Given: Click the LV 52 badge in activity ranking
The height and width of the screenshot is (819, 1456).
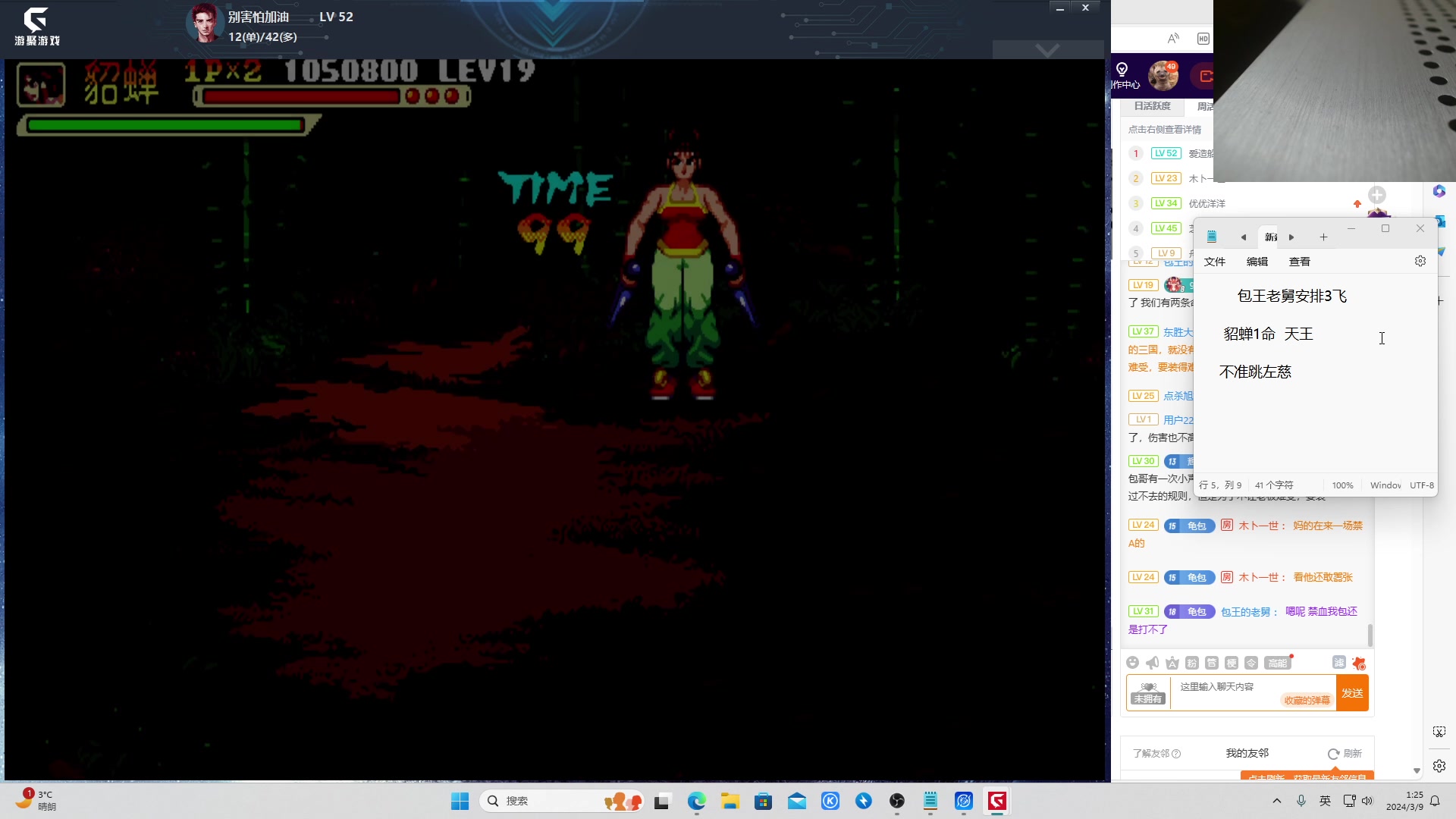Looking at the screenshot, I should [x=1166, y=153].
